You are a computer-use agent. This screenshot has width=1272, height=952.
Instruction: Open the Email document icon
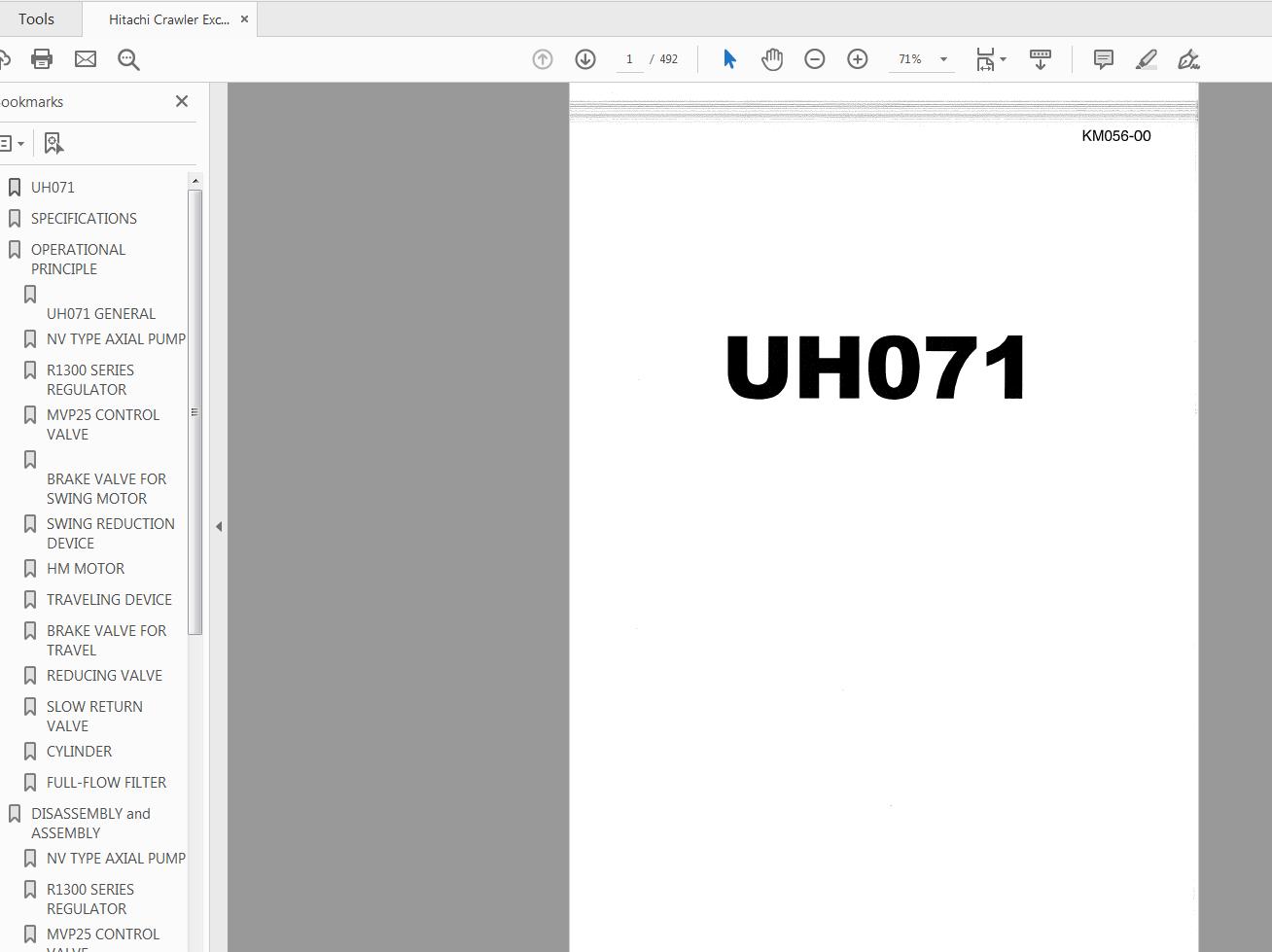pos(86,58)
